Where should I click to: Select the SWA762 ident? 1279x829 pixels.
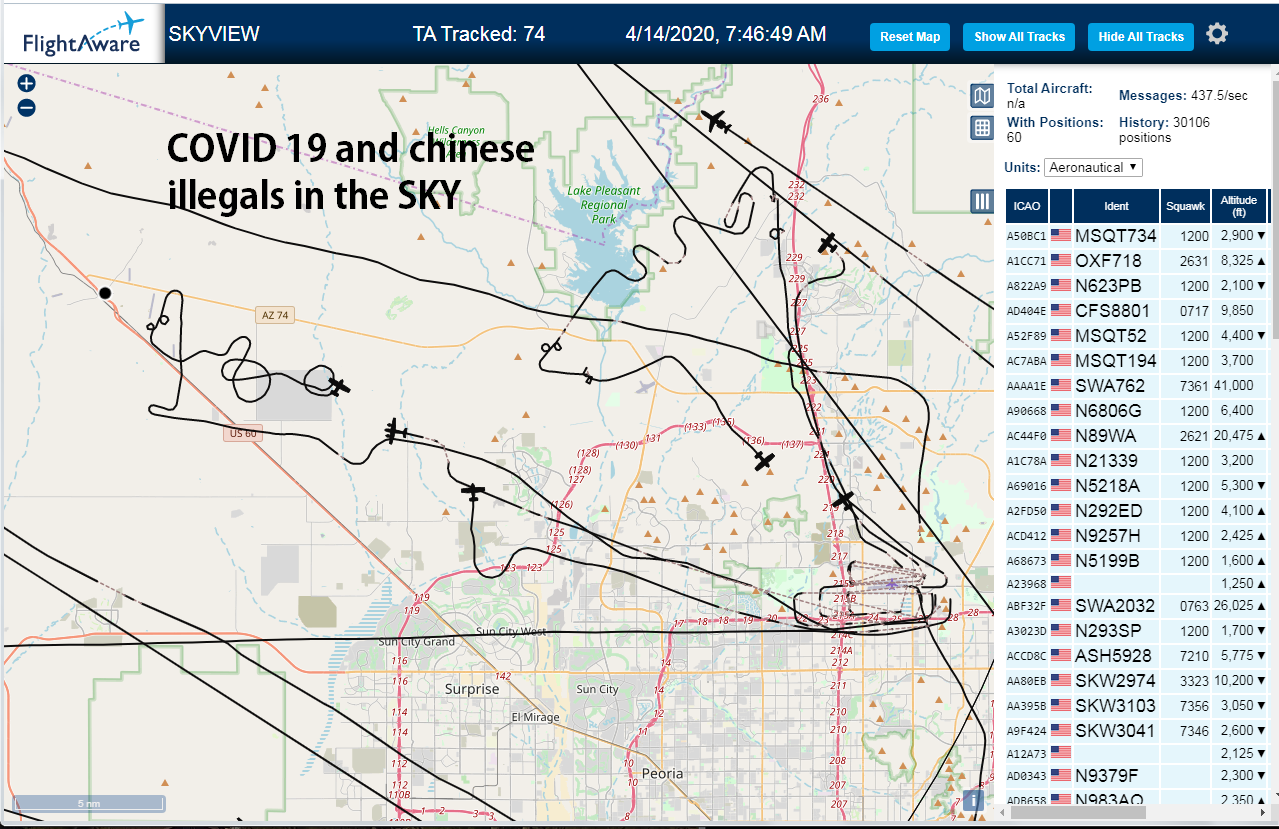(x=1110, y=386)
